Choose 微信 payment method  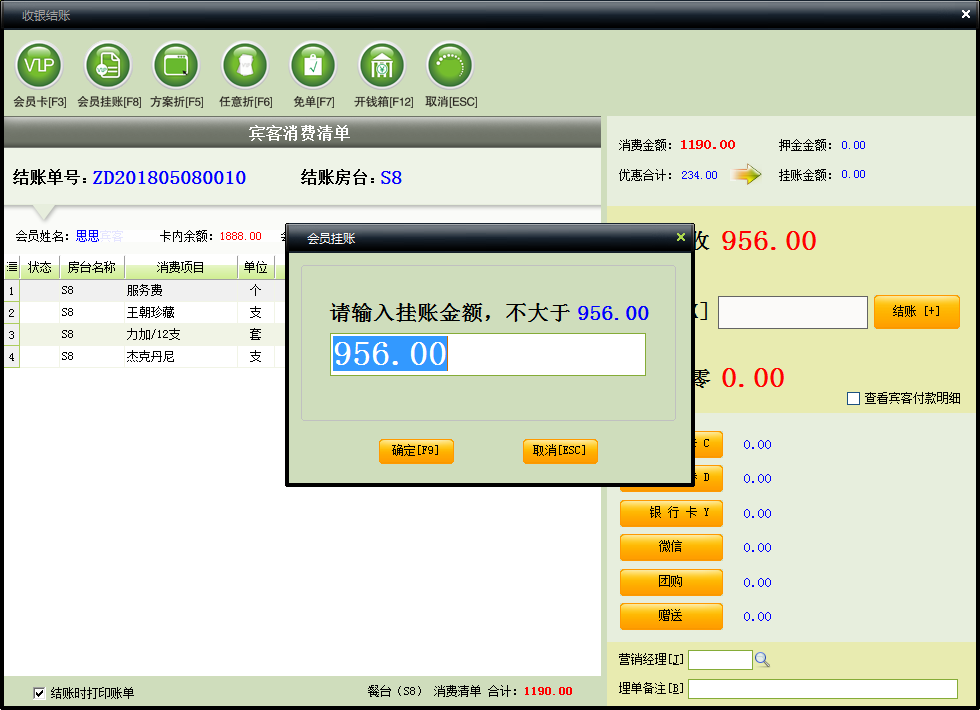click(x=671, y=547)
